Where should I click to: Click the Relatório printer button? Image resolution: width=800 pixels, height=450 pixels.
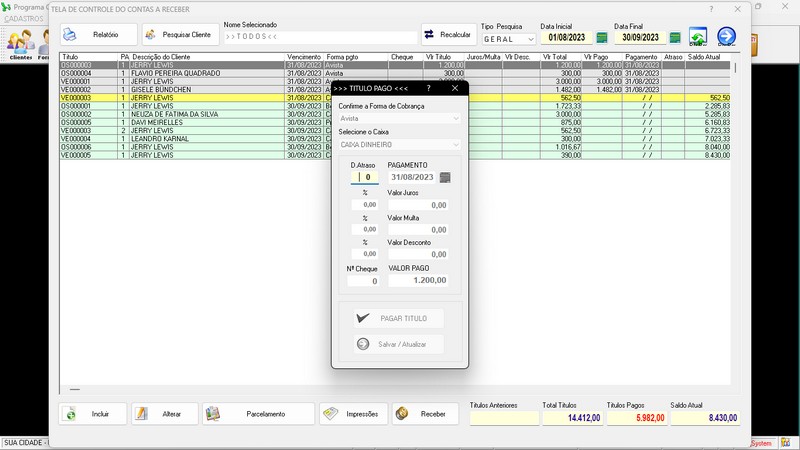pos(98,35)
